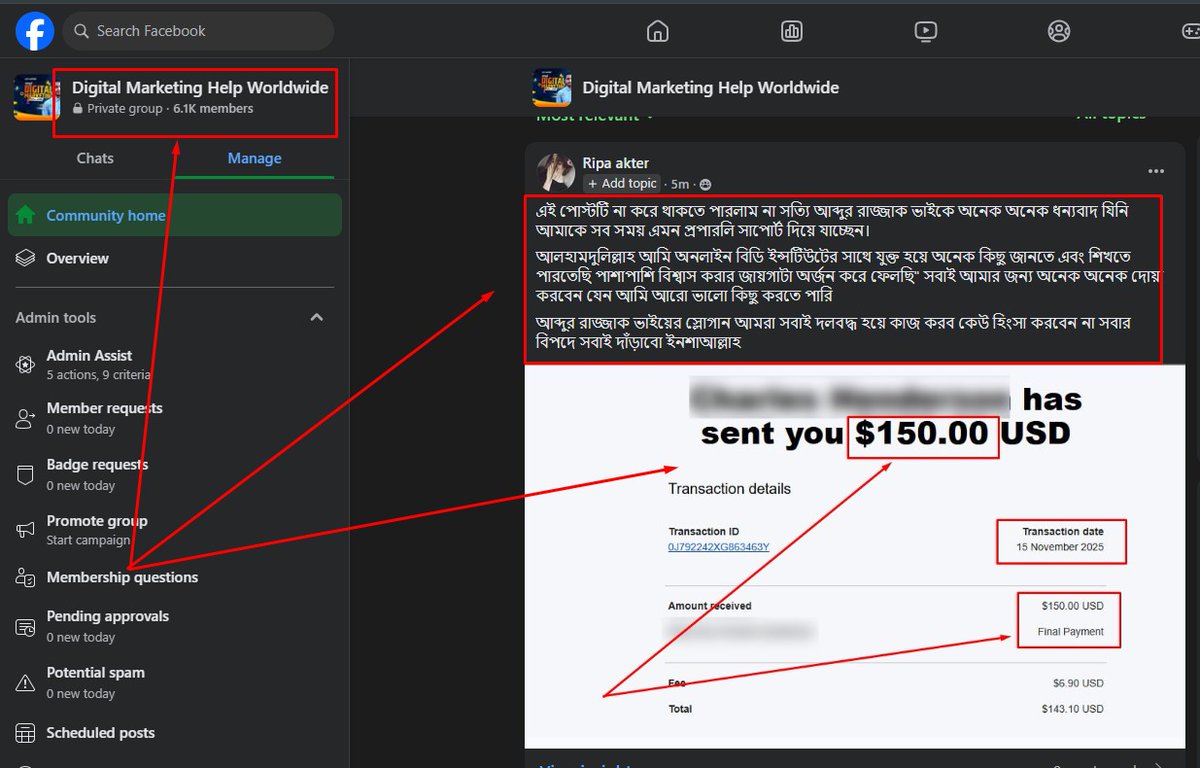
Task: Switch to the Chats tab
Action: [x=95, y=158]
